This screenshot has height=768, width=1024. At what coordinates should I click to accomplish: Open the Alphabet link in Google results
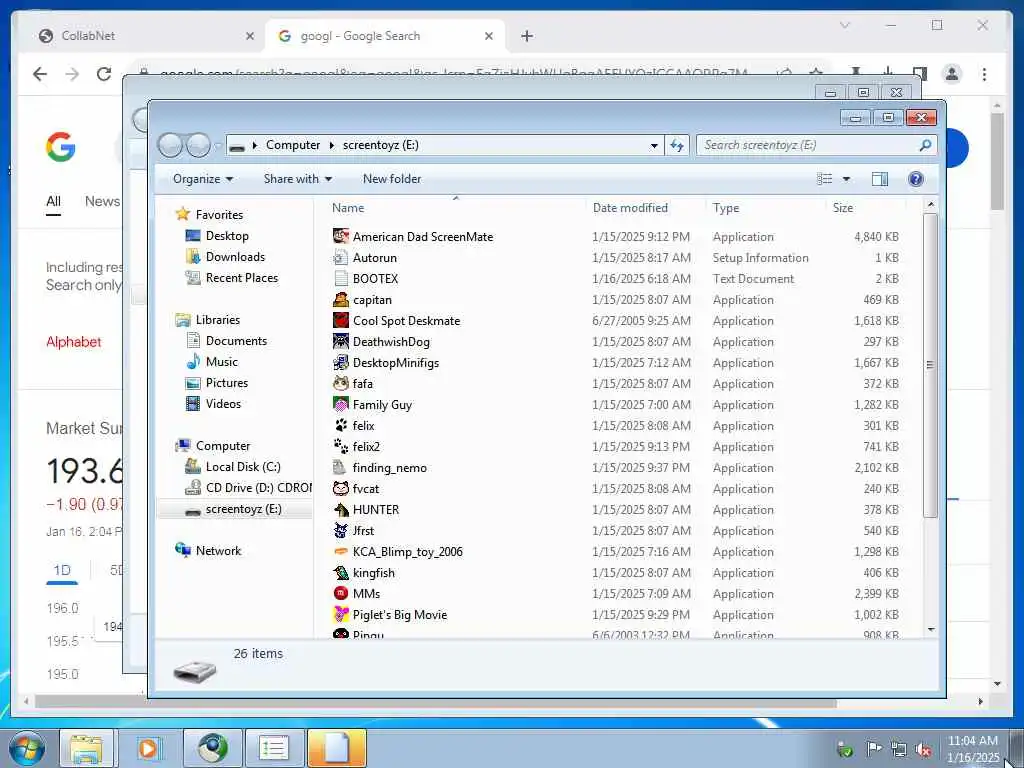pyautogui.click(x=73, y=342)
